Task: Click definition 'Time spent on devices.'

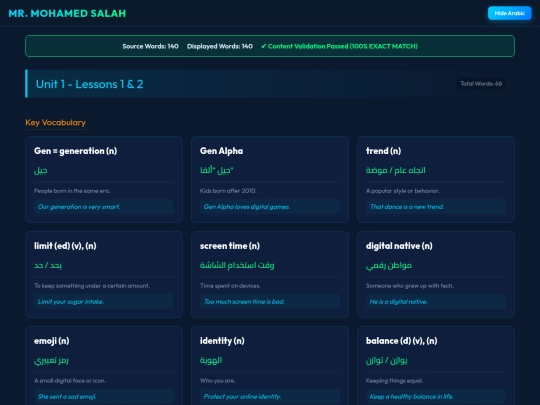Action: click(230, 286)
